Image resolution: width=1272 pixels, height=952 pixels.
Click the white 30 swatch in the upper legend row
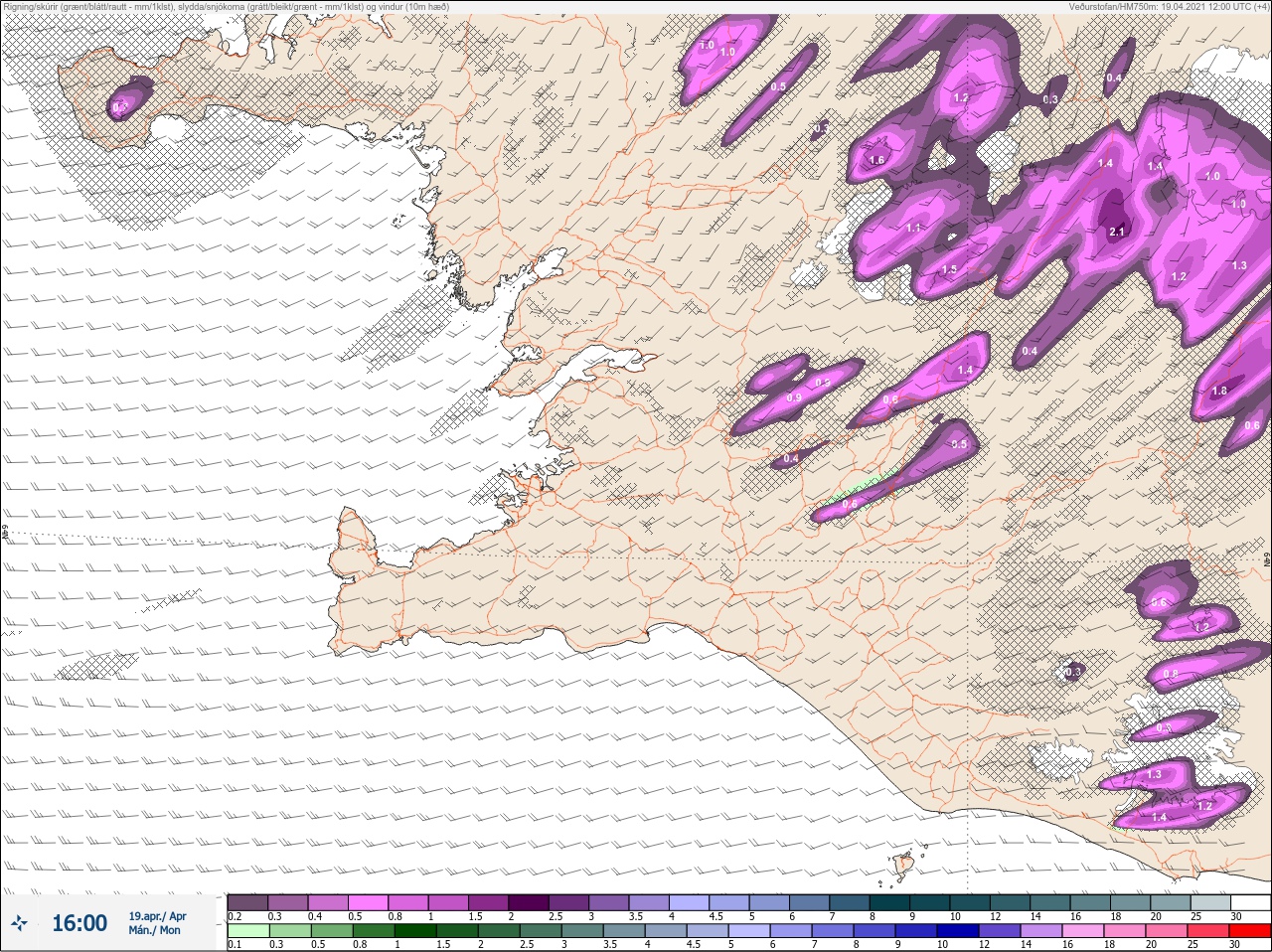1250,902
